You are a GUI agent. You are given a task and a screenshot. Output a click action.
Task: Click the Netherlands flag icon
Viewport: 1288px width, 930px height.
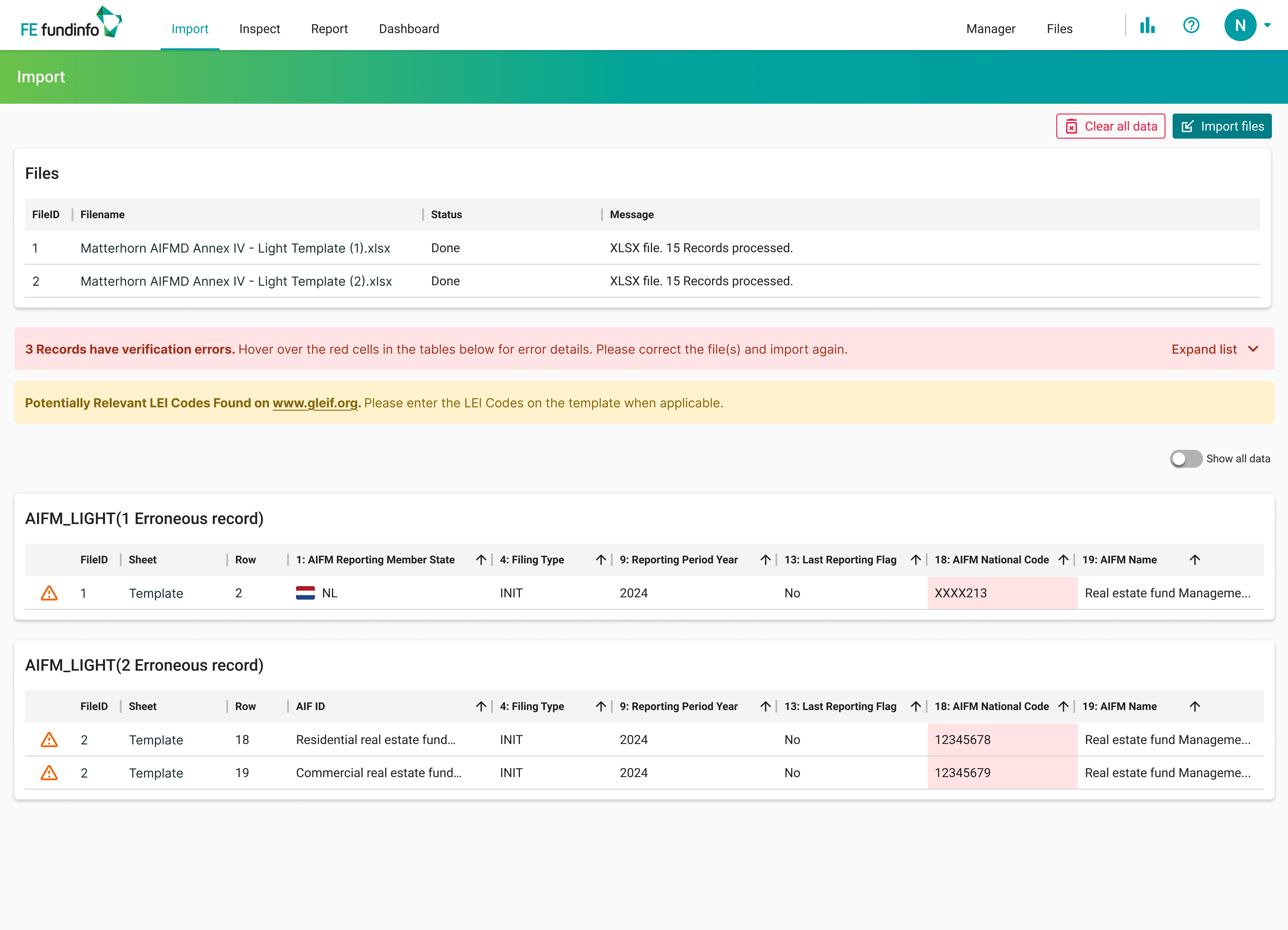305,593
